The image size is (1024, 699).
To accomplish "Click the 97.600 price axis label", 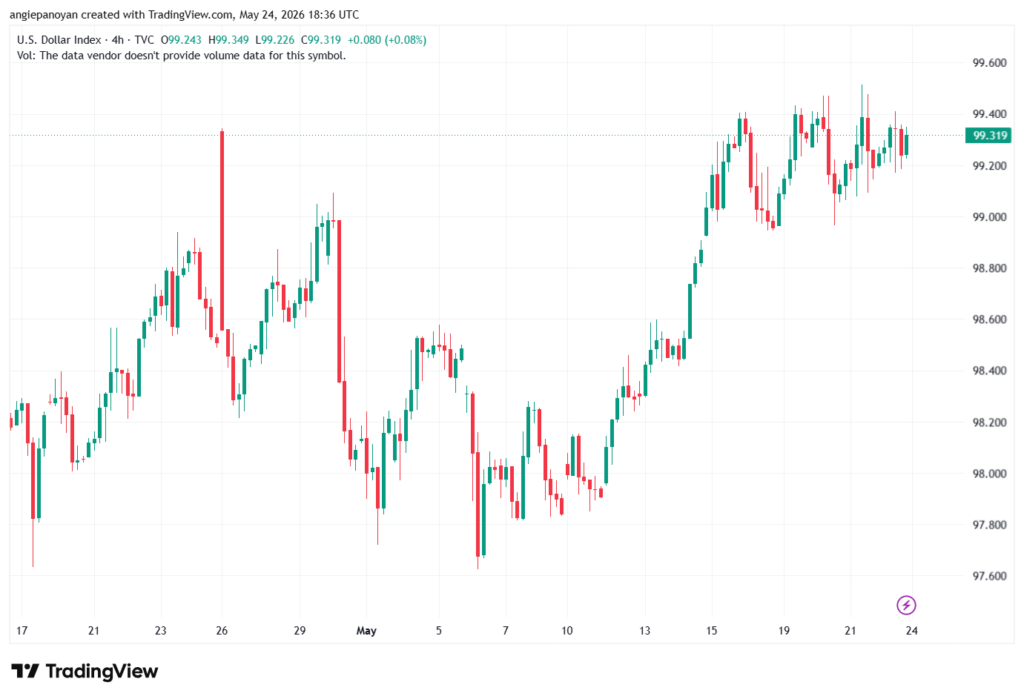I will 989,576.
